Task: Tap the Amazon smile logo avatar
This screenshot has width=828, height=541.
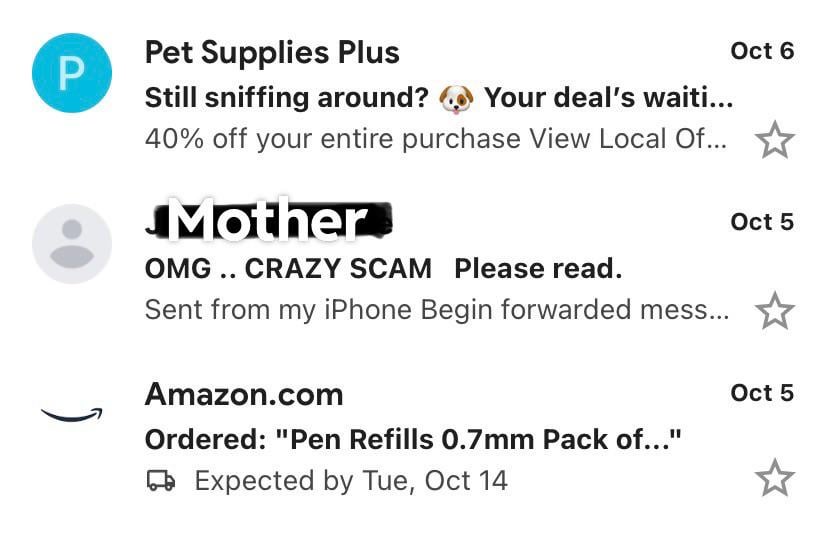Action: pos(72,413)
